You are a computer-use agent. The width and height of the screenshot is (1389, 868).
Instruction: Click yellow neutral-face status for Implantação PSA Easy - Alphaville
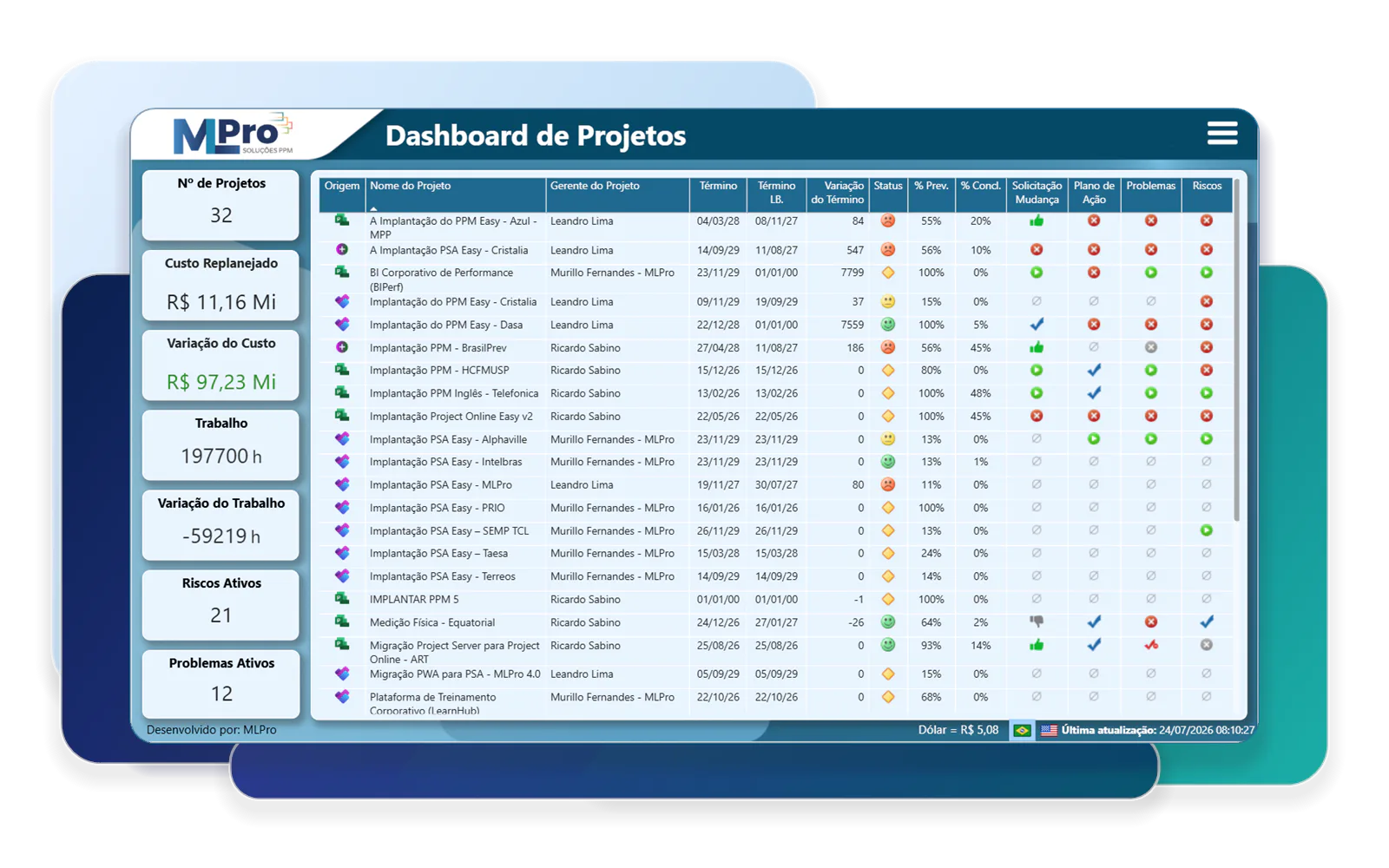[x=887, y=439]
